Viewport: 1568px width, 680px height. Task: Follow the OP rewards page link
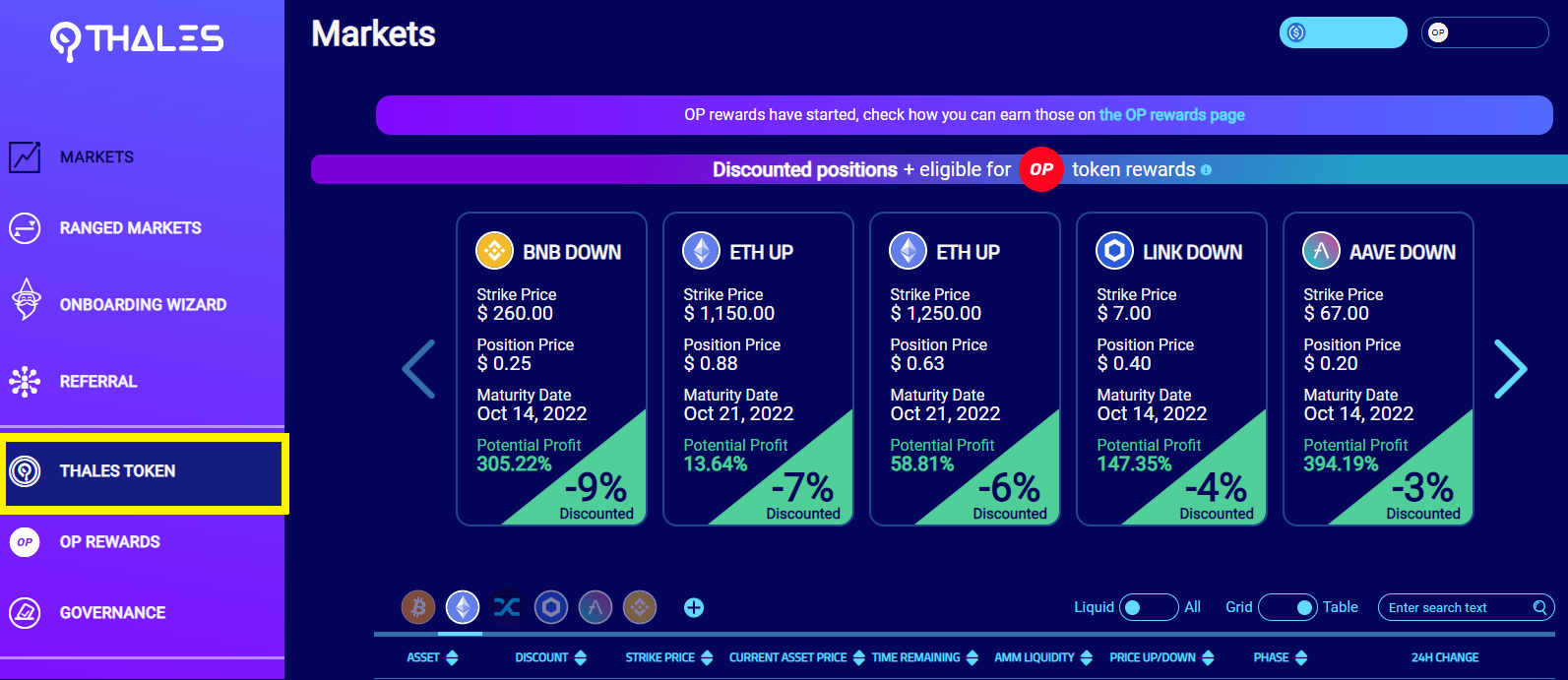(1171, 115)
